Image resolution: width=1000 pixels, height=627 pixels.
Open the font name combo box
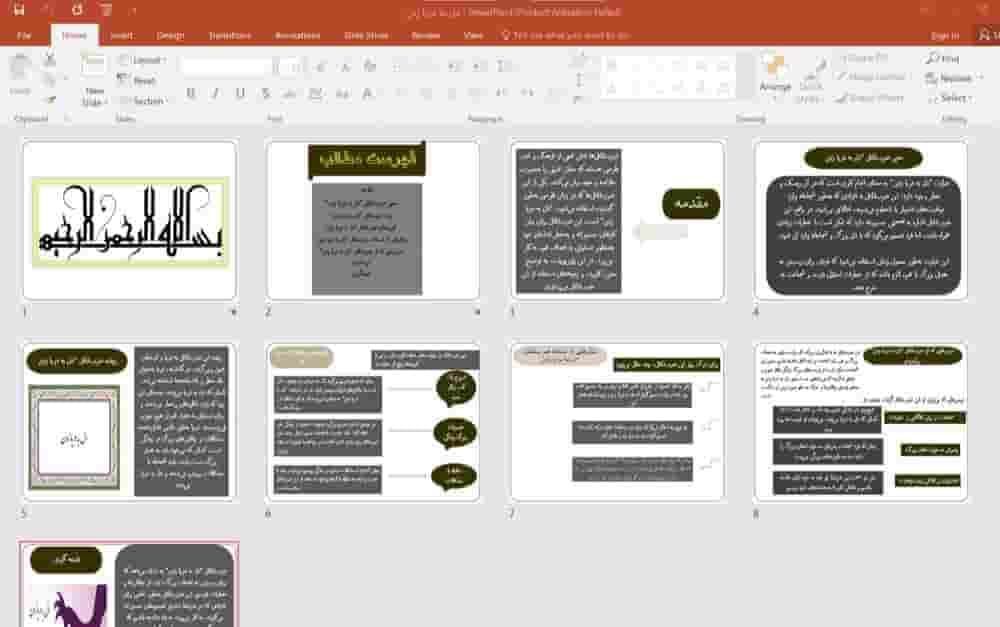coord(225,66)
